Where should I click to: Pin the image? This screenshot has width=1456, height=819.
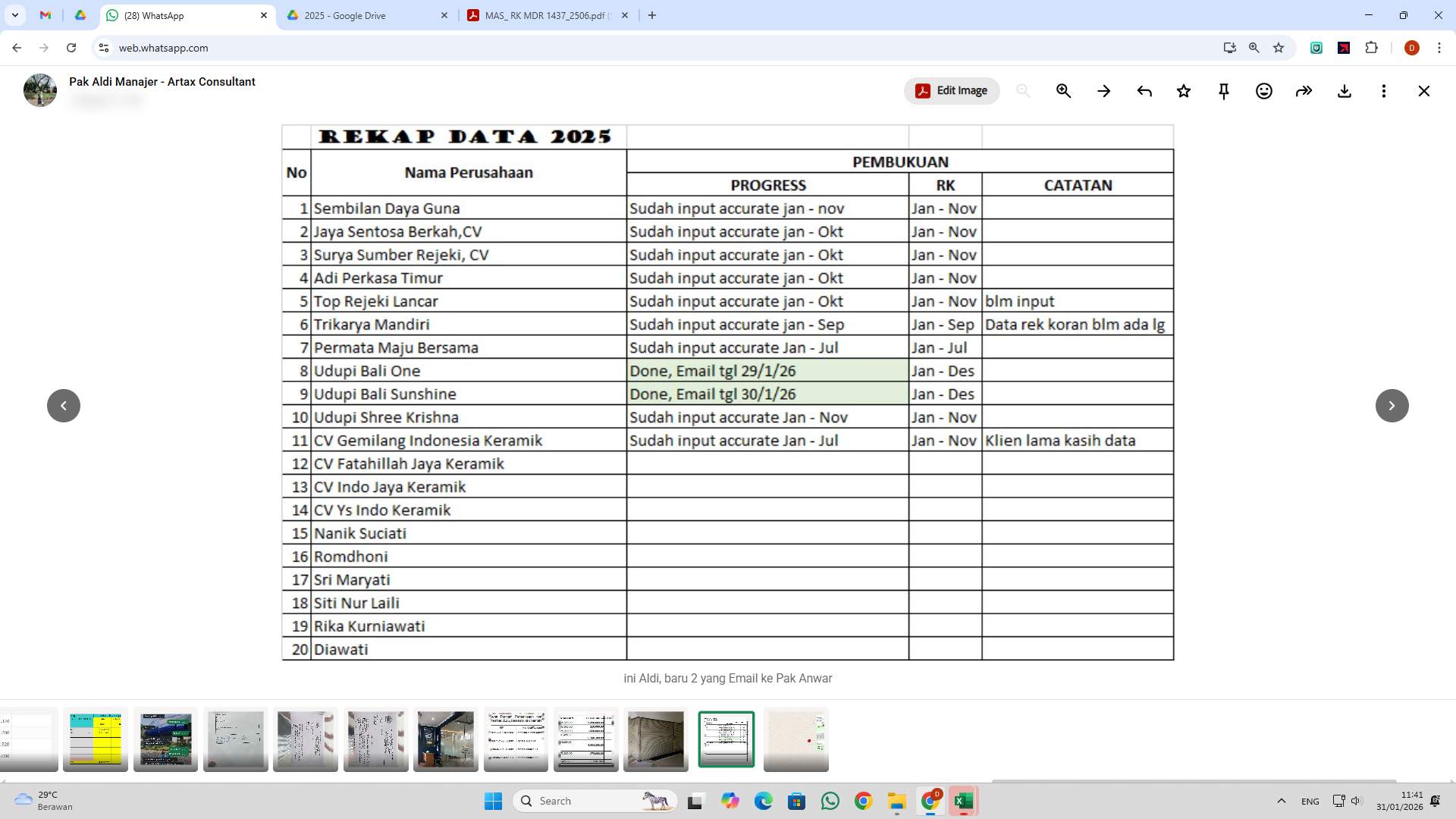pos(1223,90)
